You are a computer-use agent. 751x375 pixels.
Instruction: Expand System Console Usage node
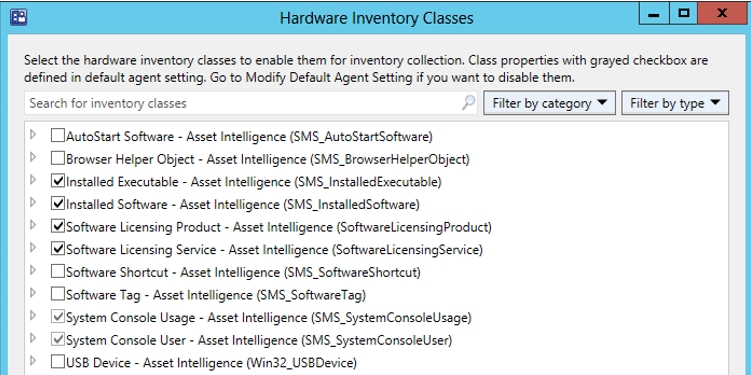pyautogui.click(x=33, y=315)
